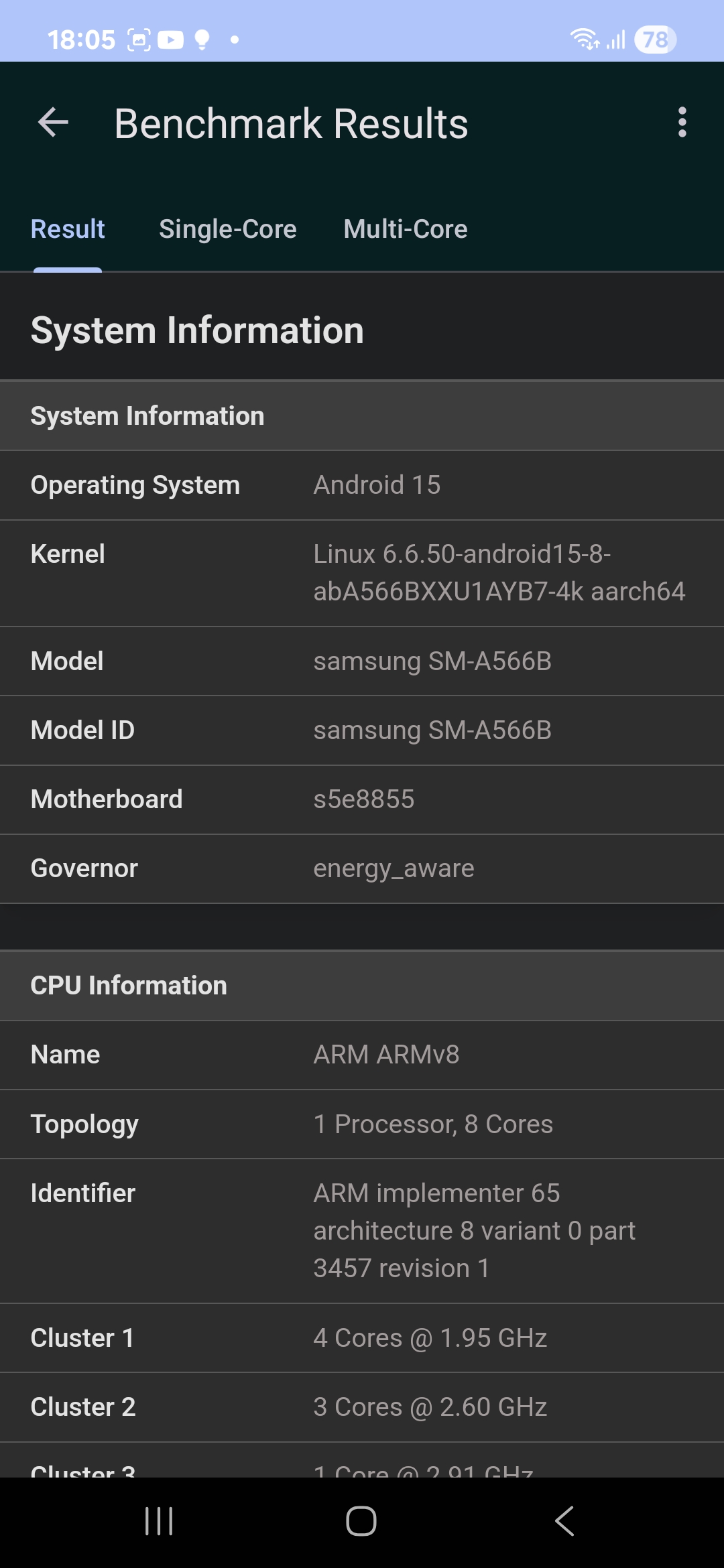Switch to the Single-Core tab
The width and height of the screenshot is (724, 1568).
tap(228, 229)
